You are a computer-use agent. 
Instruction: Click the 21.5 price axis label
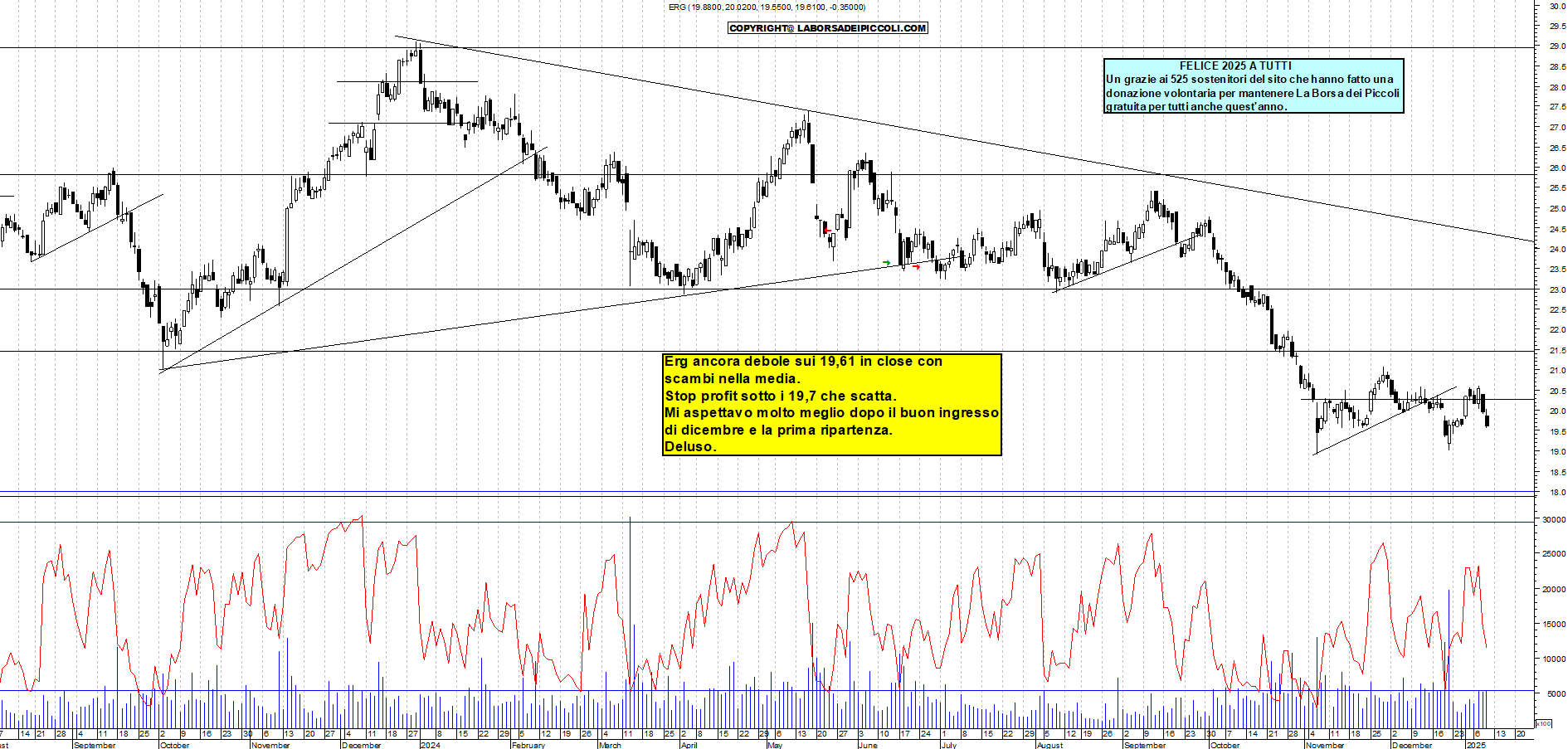tap(1557, 350)
